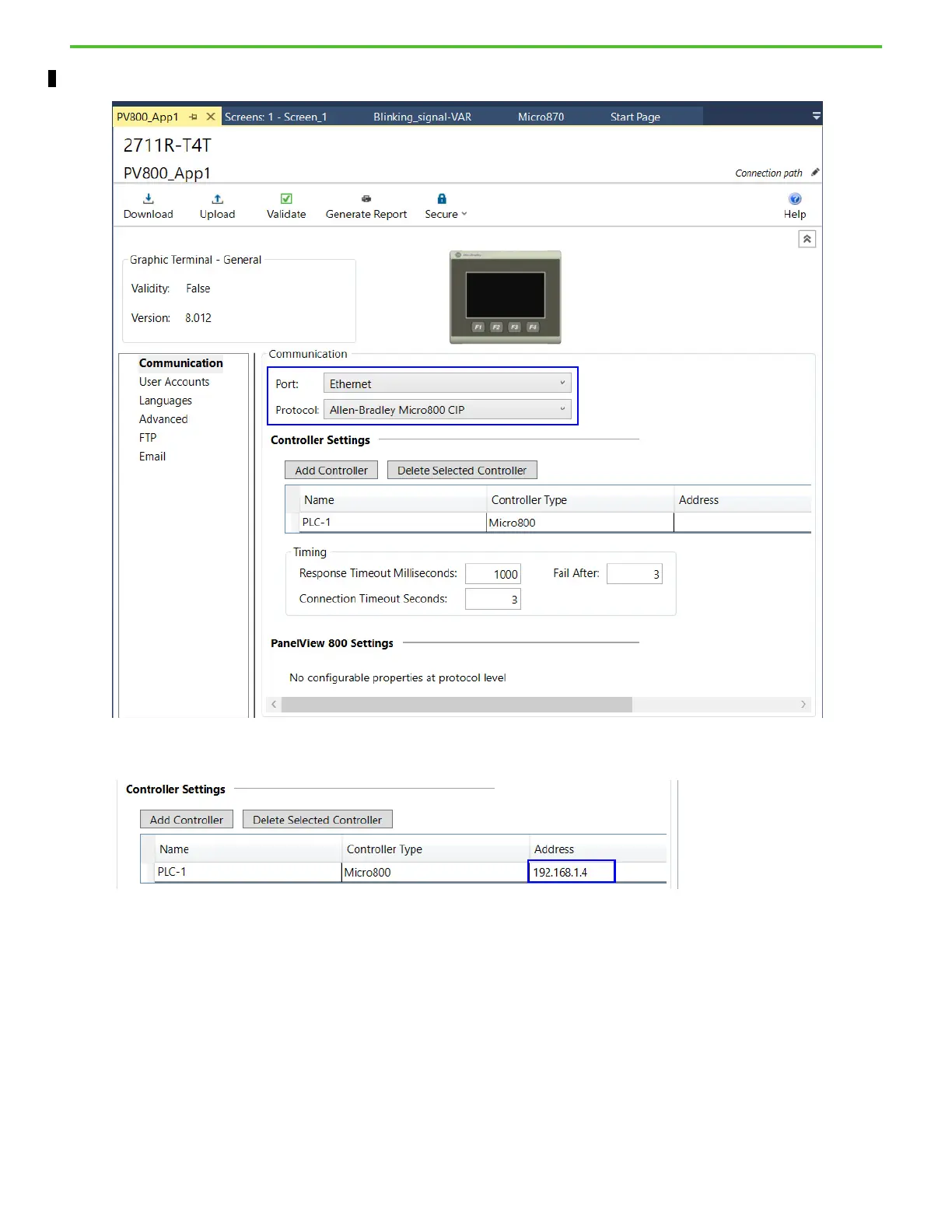The height and width of the screenshot is (1232, 952).
Task: Switch to Blinking_signal-VAR tab
Action: click(x=422, y=117)
